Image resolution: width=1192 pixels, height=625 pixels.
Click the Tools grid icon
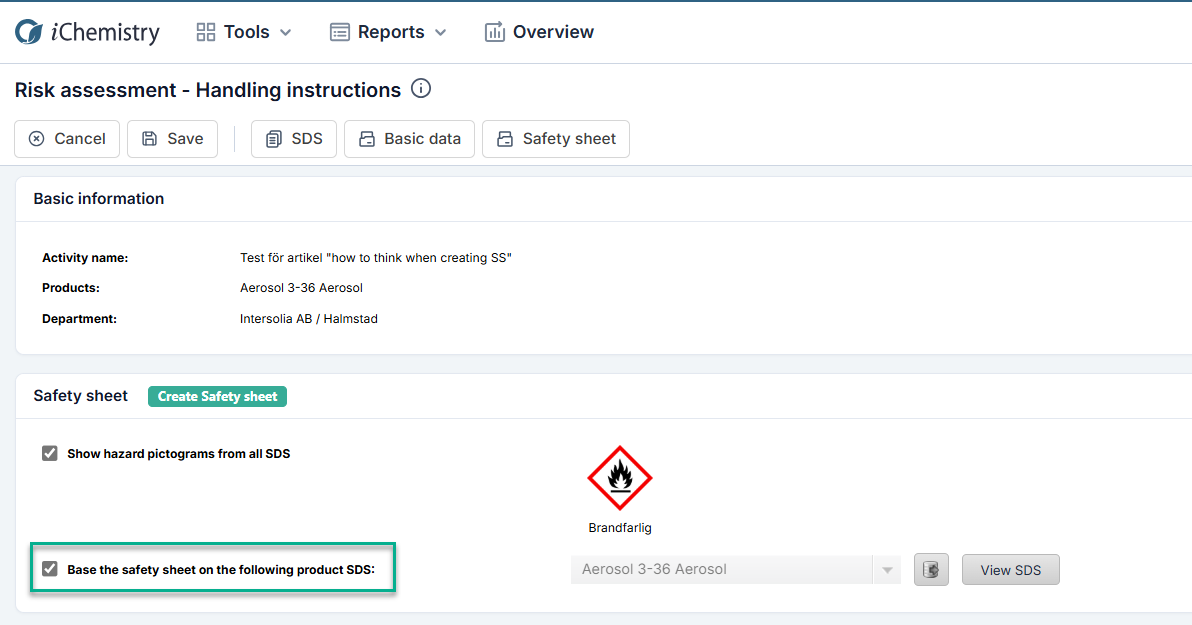pyautogui.click(x=205, y=32)
